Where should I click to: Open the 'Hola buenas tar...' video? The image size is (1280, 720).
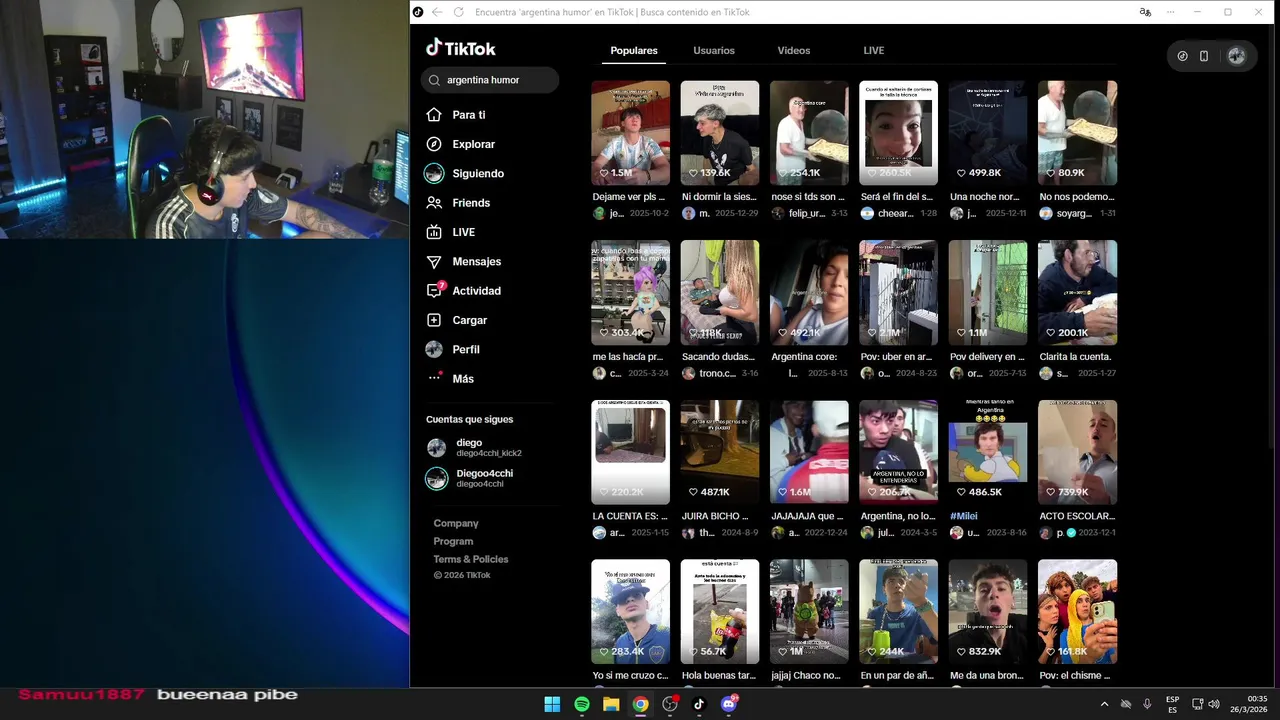(720, 611)
